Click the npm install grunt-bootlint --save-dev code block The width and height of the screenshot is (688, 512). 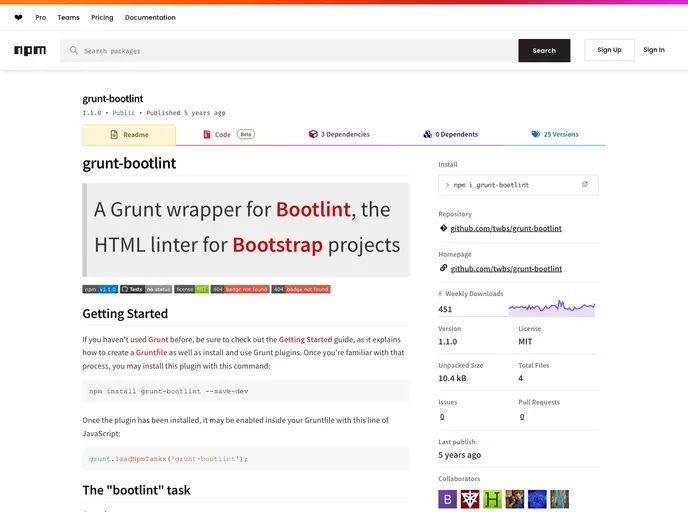tap(246, 391)
